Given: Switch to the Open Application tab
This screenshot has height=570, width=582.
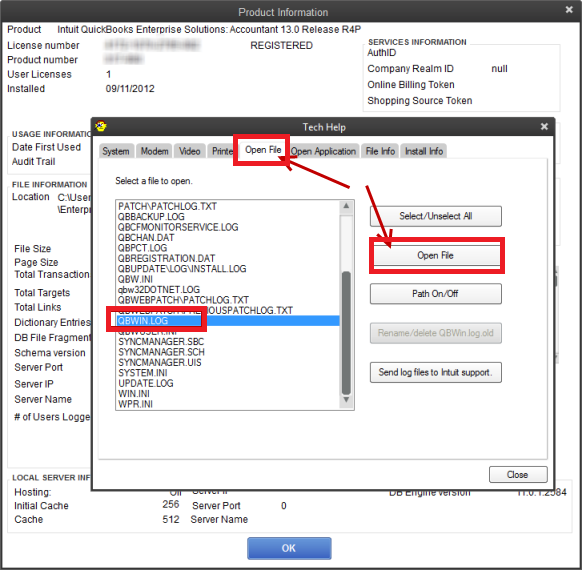Looking at the screenshot, I should point(323,151).
